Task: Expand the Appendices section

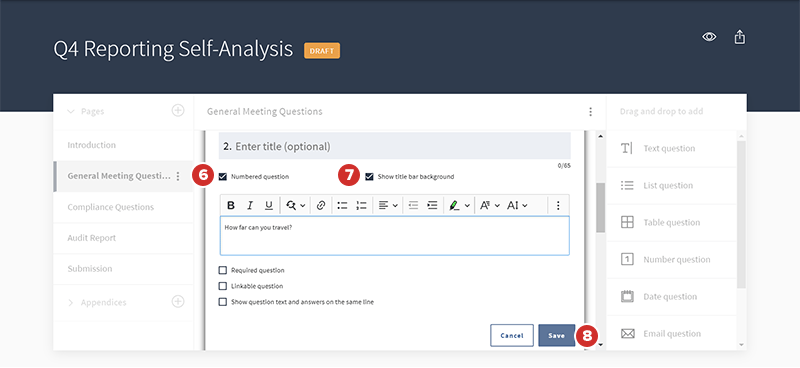Action: click(x=71, y=303)
